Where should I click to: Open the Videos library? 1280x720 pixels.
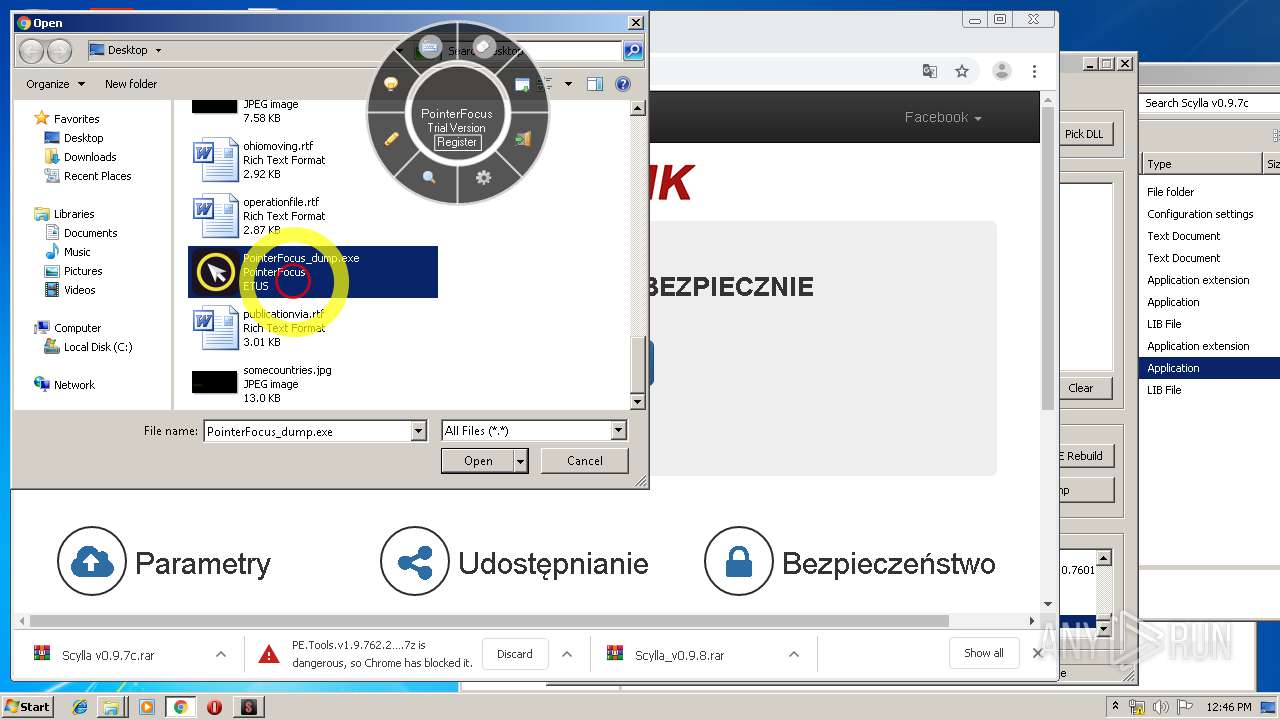[79, 290]
